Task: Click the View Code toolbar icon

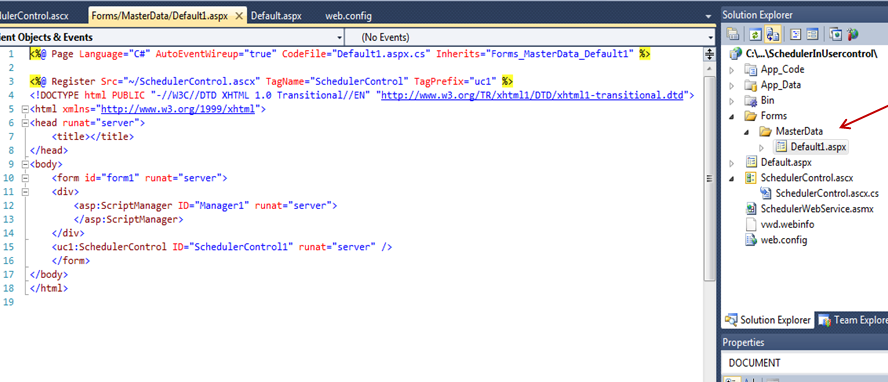Action: coord(795,35)
